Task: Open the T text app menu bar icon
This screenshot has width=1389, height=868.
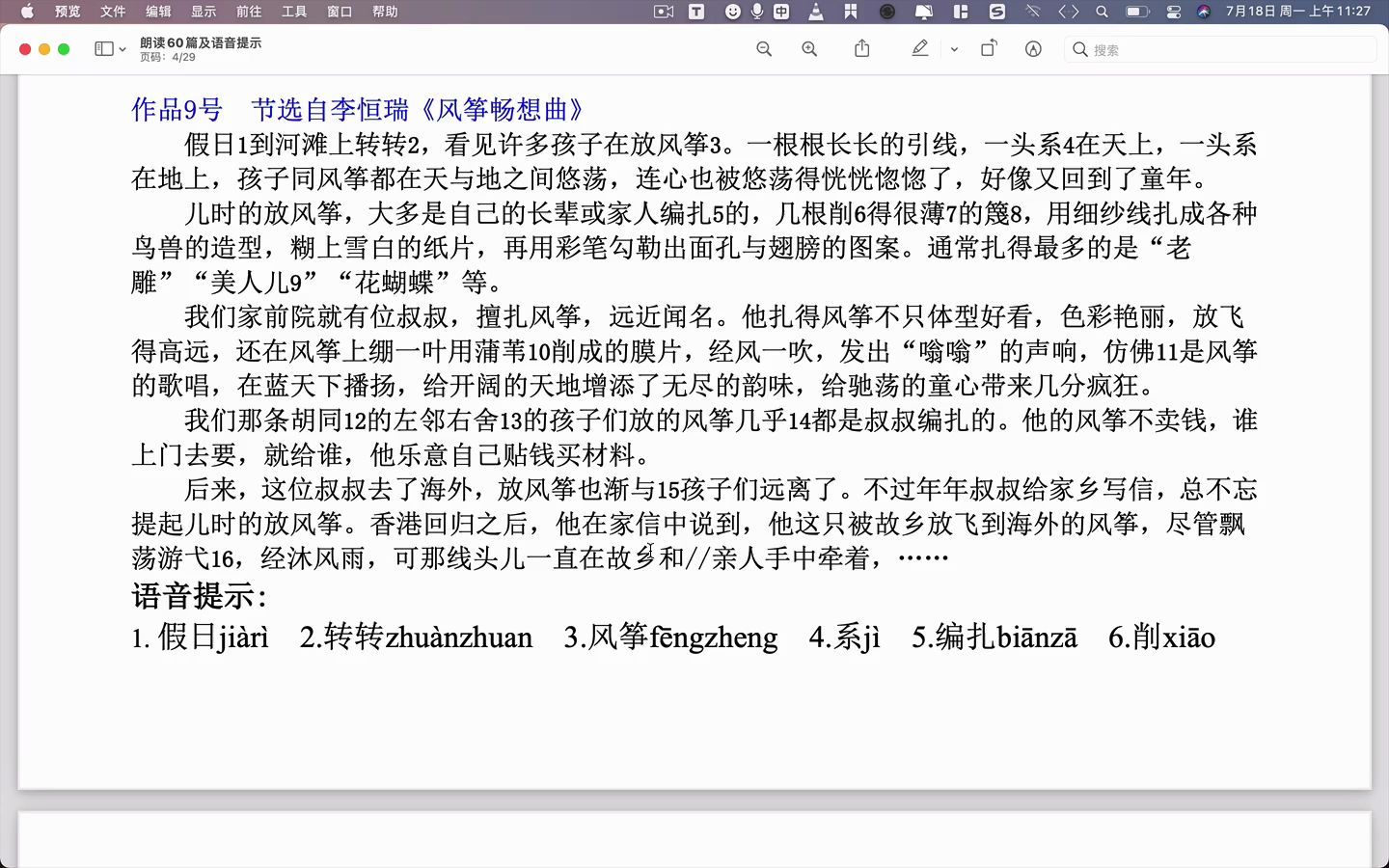Action: coord(696,12)
